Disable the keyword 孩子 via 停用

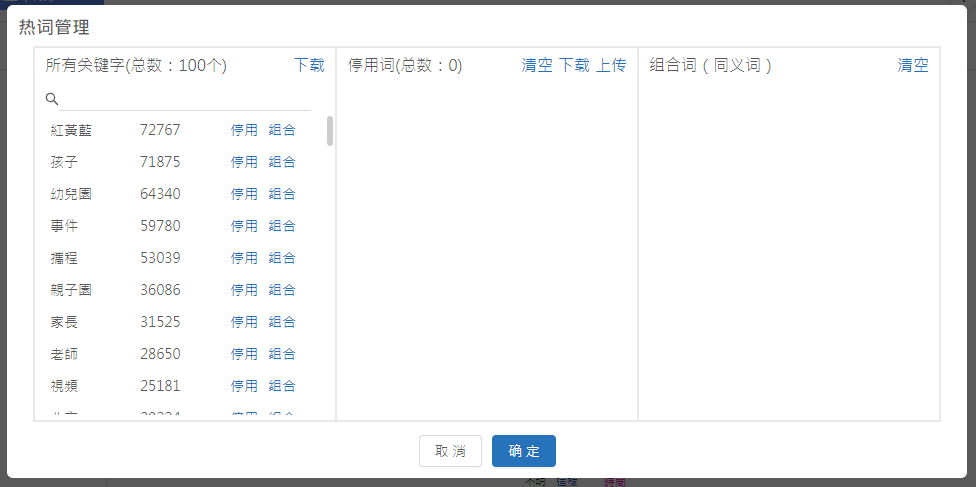pos(244,162)
